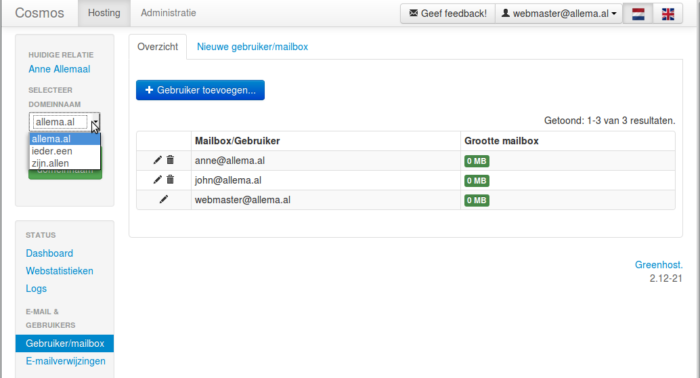This screenshot has height=378, width=700.
Task: Visit the Greenhost link
Action: tap(658, 265)
